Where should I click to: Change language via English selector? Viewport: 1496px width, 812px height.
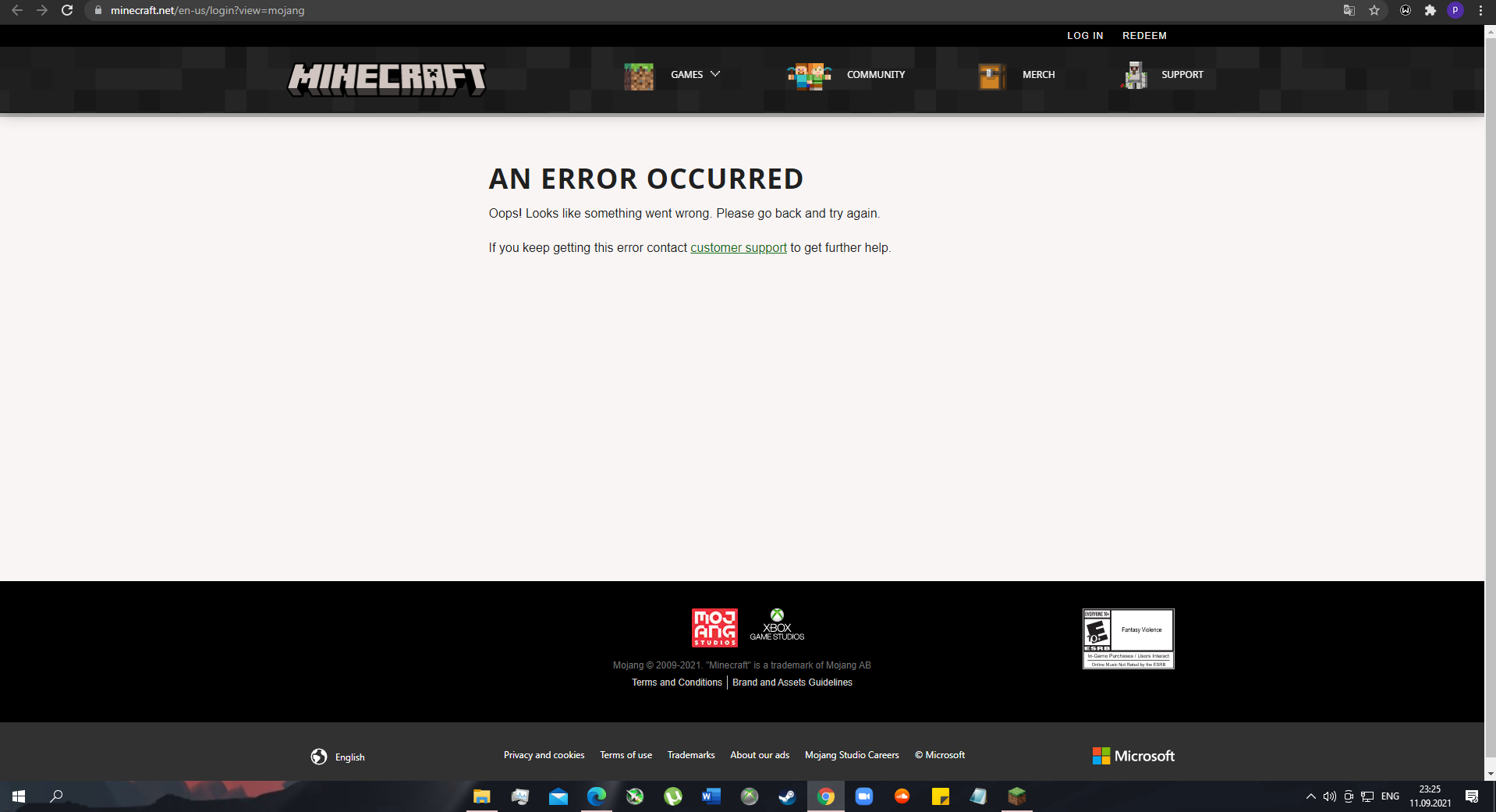[350, 757]
